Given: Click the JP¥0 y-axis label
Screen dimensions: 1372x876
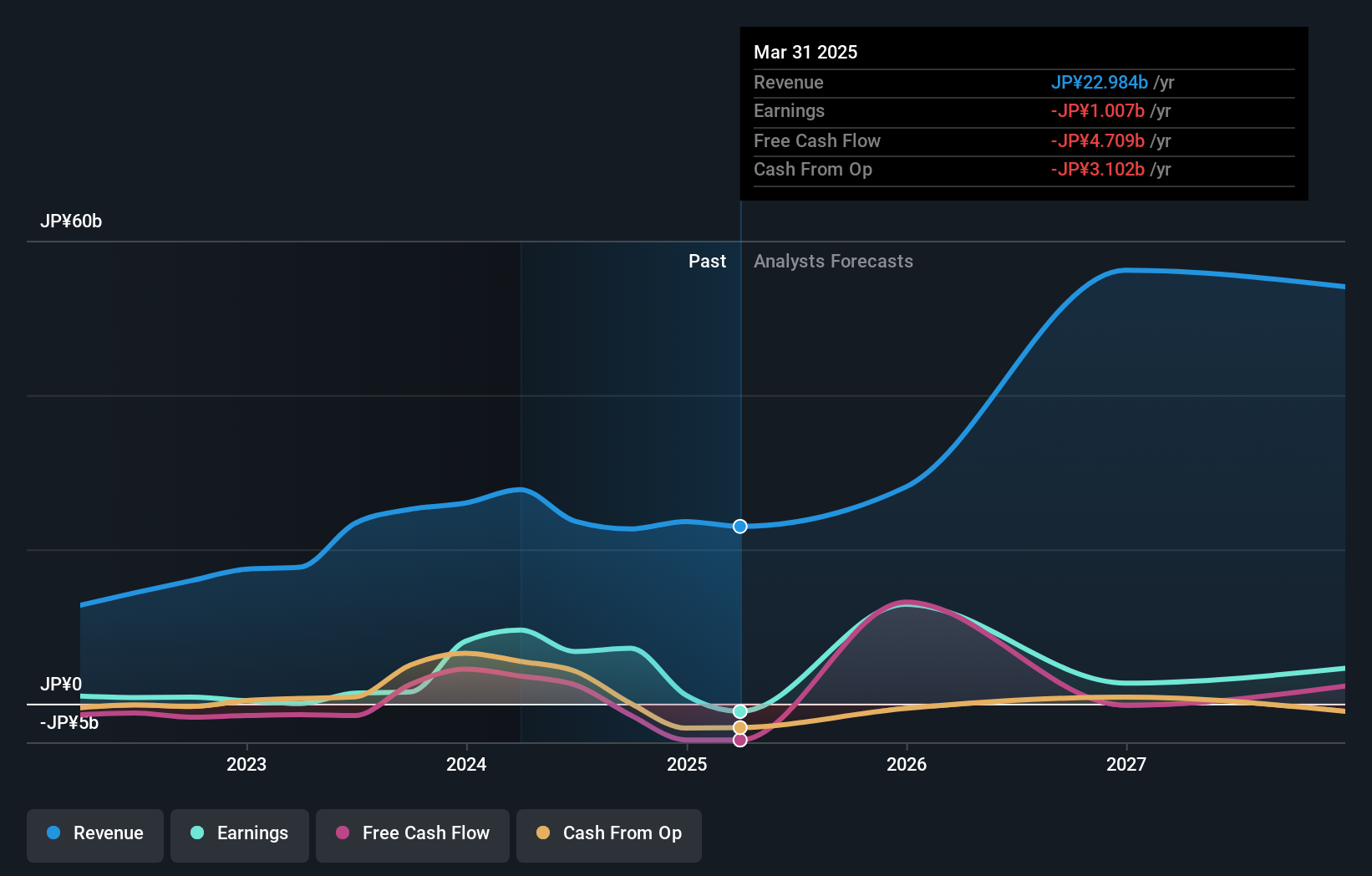Looking at the screenshot, I should (x=61, y=685).
